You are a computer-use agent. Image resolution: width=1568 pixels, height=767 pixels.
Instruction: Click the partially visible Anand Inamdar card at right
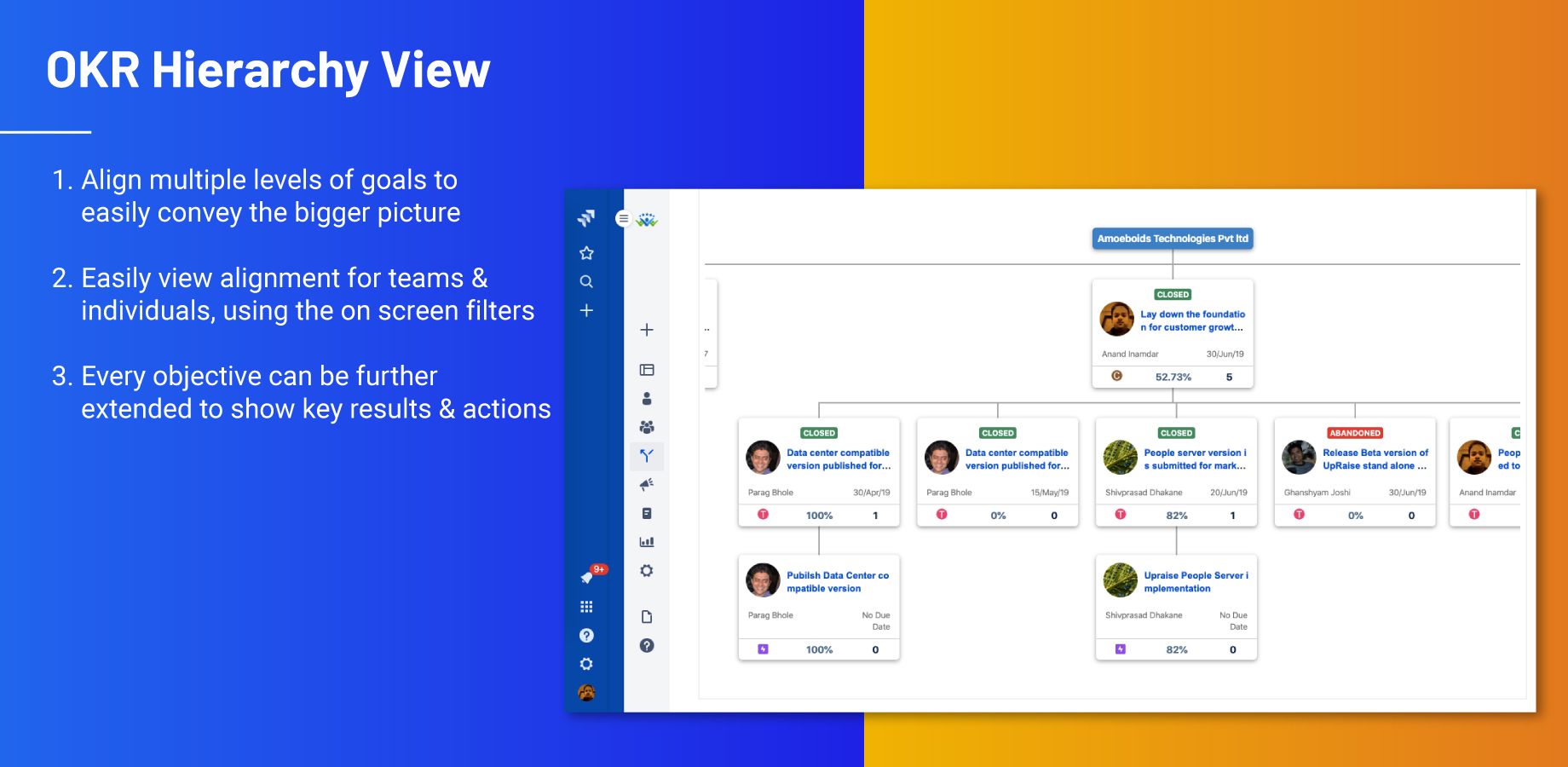pyautogui.click(x=1485, y=472)
